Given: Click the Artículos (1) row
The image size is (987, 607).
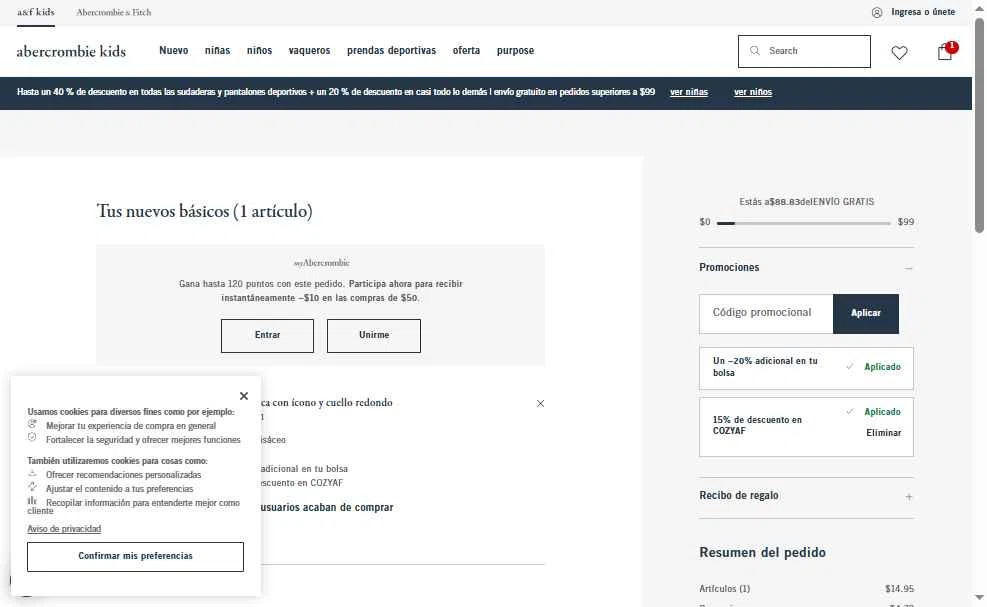Looking at the screenshot, I should [x=806, y=589].
